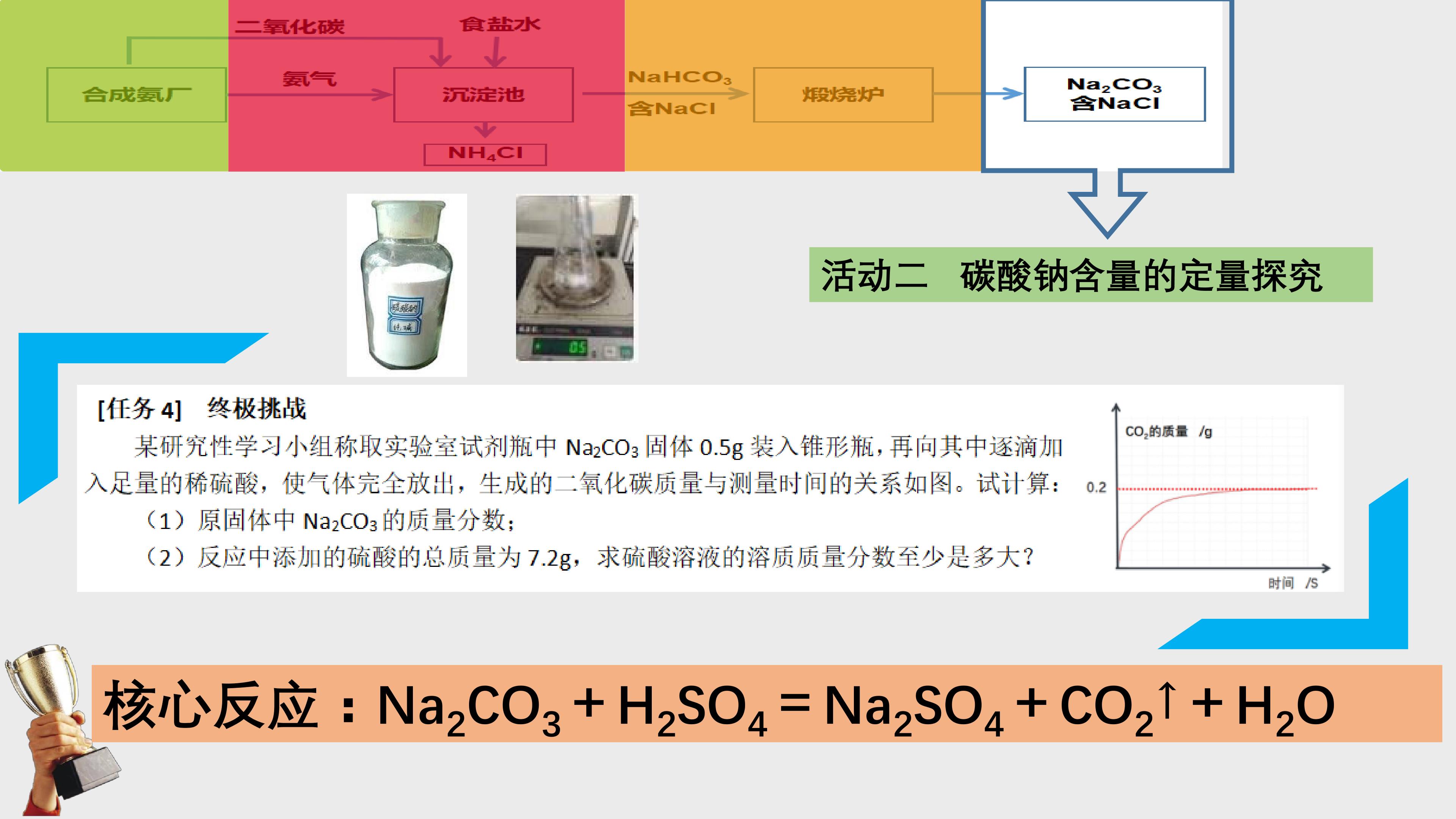The height and width of the screenshot is (819, 1456).
Task: Click the 煅烧炉 flowchart box
Action: coord(843,94)
